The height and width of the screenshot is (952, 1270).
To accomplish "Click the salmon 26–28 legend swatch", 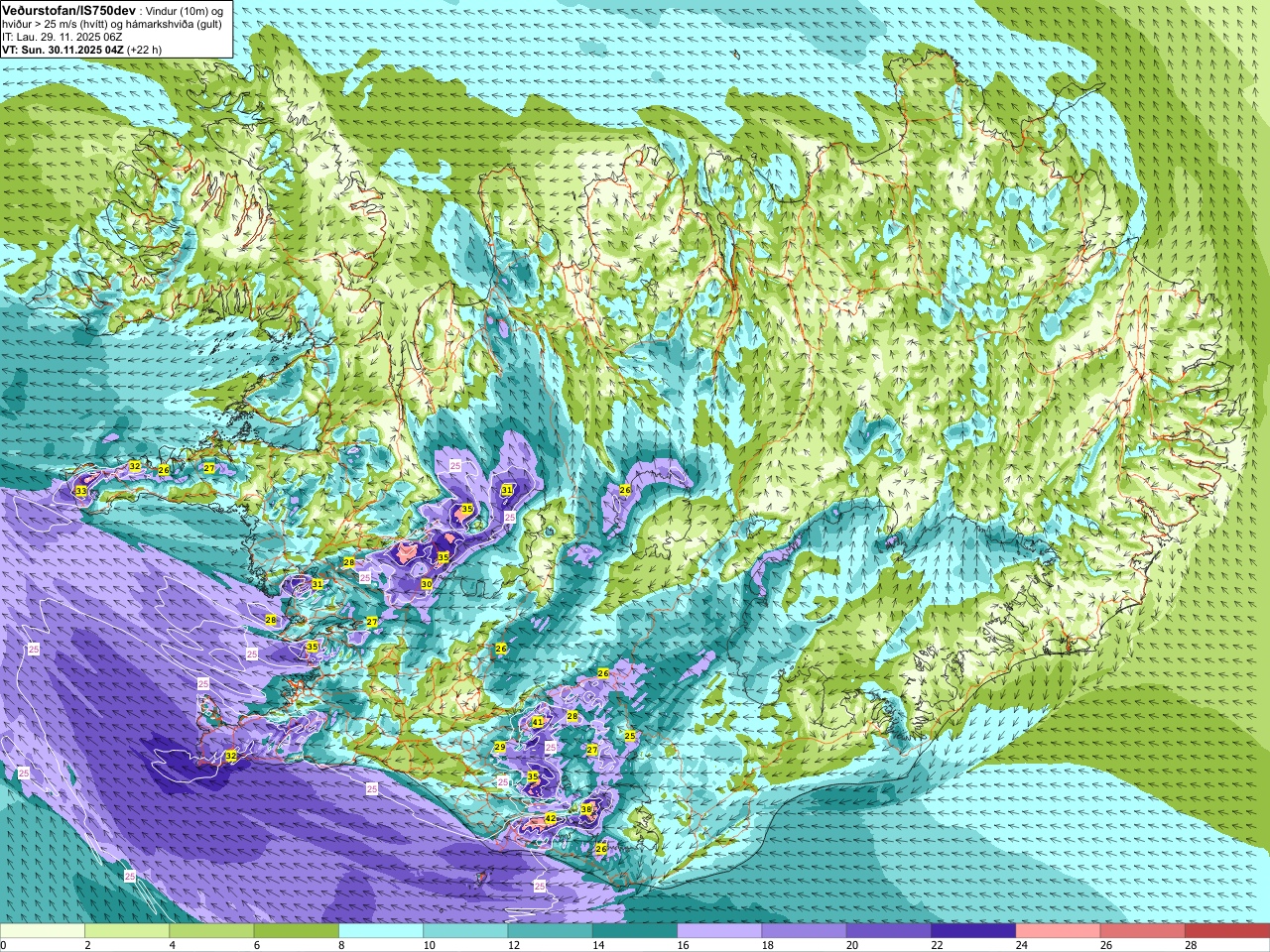I will (x=1143, y=931).
